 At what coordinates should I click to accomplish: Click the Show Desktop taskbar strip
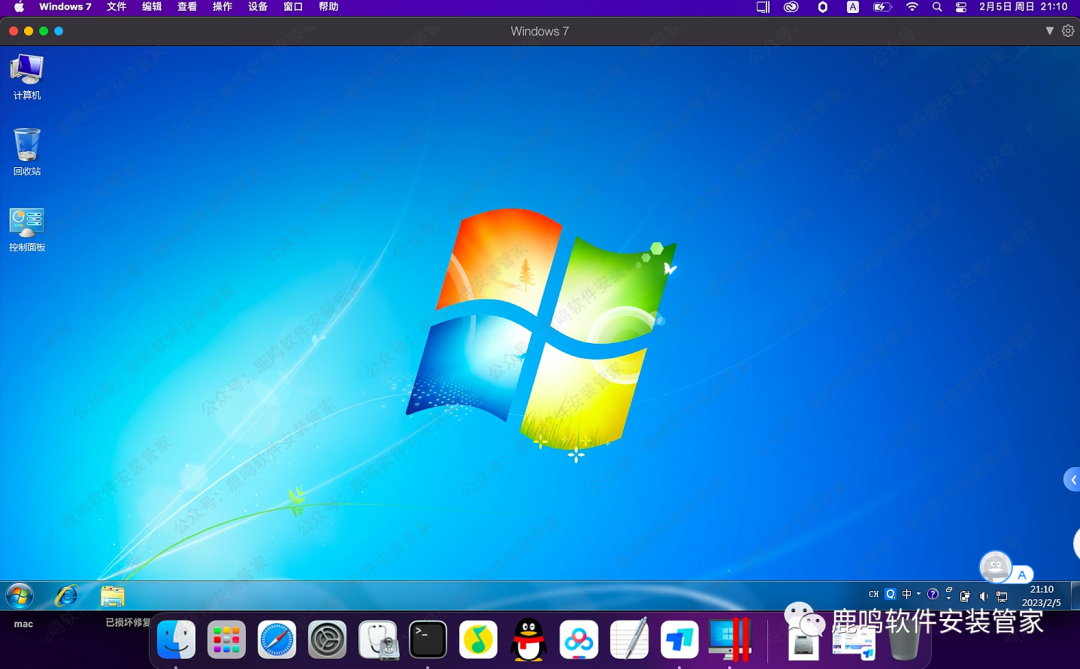tap(1075, 596)
